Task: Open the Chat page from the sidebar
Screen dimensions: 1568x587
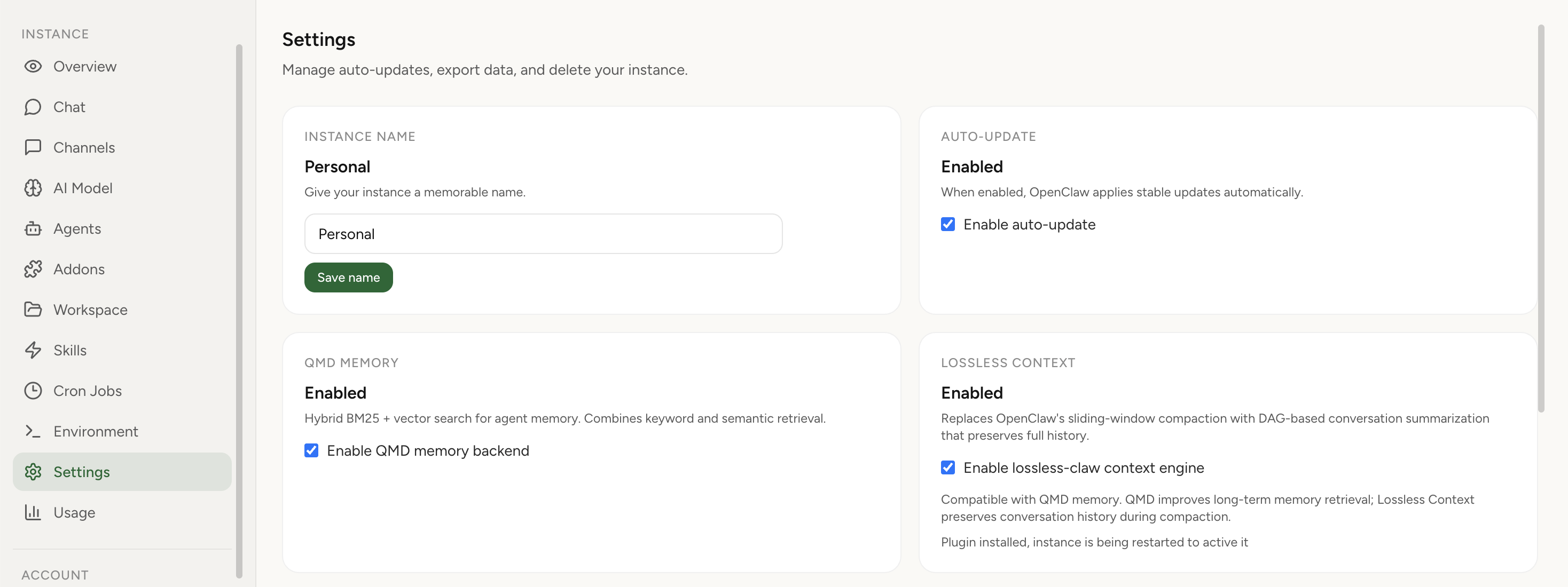Action: coord(69,106)
